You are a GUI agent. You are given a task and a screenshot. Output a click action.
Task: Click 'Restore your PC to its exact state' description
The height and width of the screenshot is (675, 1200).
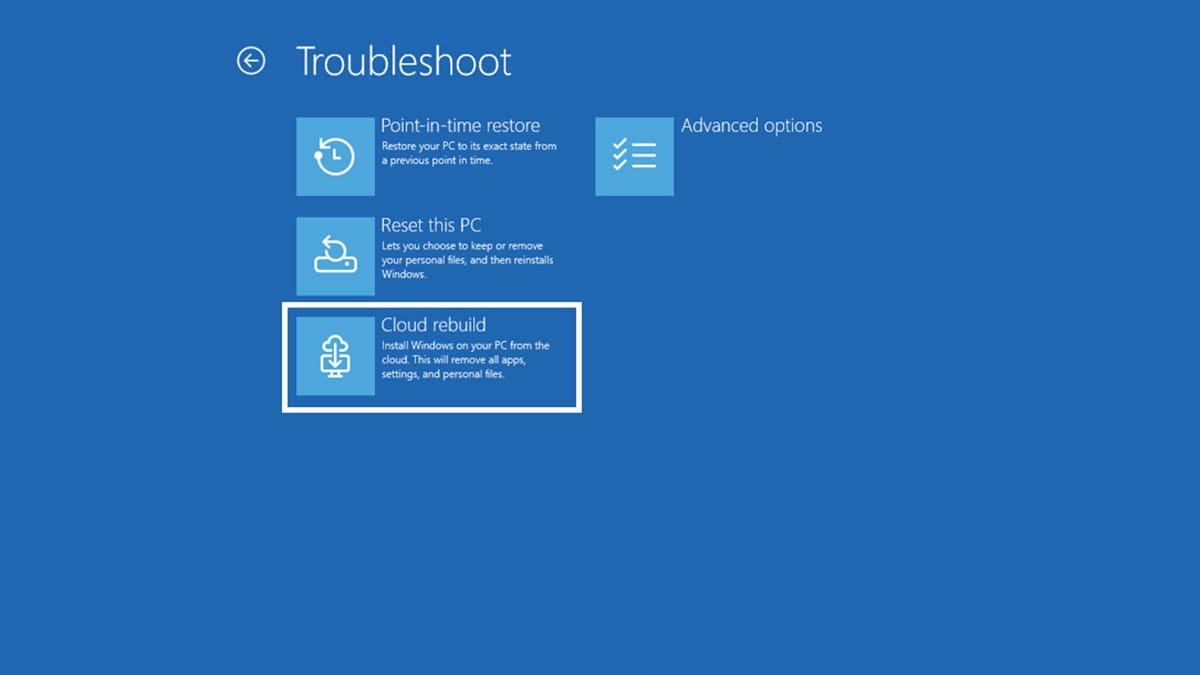pos(469,153)
